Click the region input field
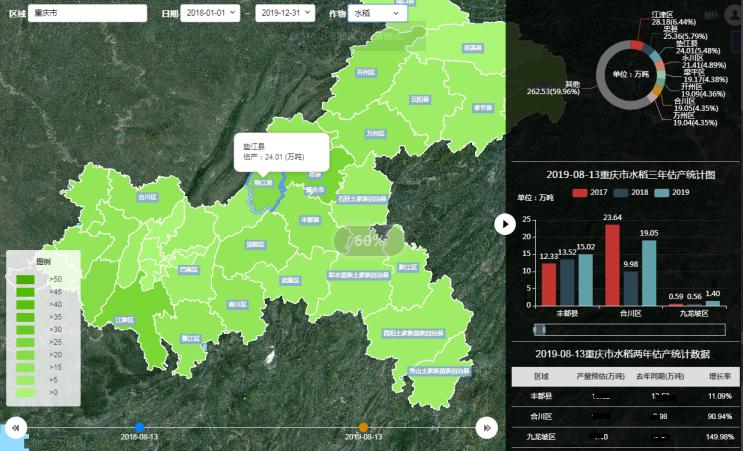The image size is (743, 451). tap(90, 13)
